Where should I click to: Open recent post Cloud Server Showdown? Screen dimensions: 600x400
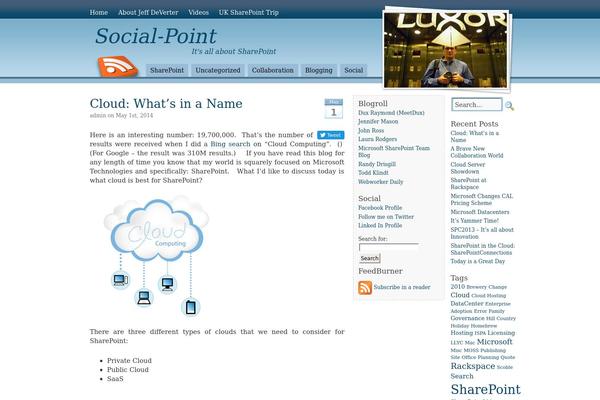click(x=468, y=168)
